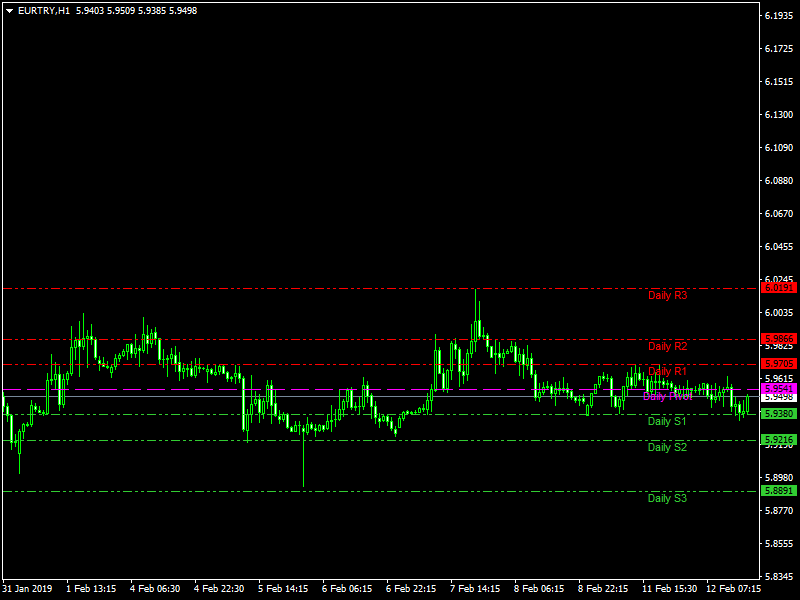Click the magenta 5.9541 pivot price tag
This screenshot has width=800, height=600.
click(x=778, y=388)
